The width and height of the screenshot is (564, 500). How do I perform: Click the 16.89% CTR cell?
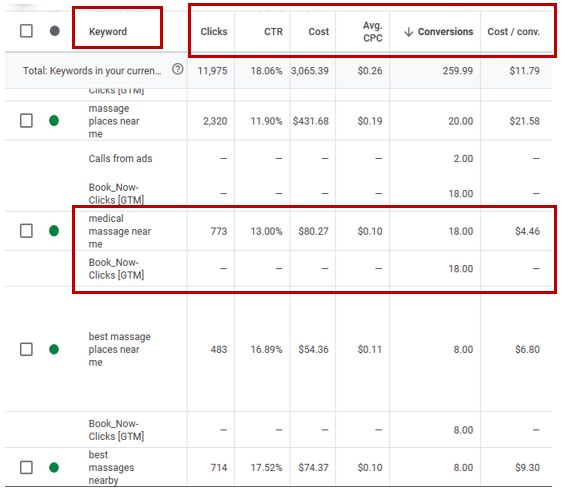(x=267, y=350)
